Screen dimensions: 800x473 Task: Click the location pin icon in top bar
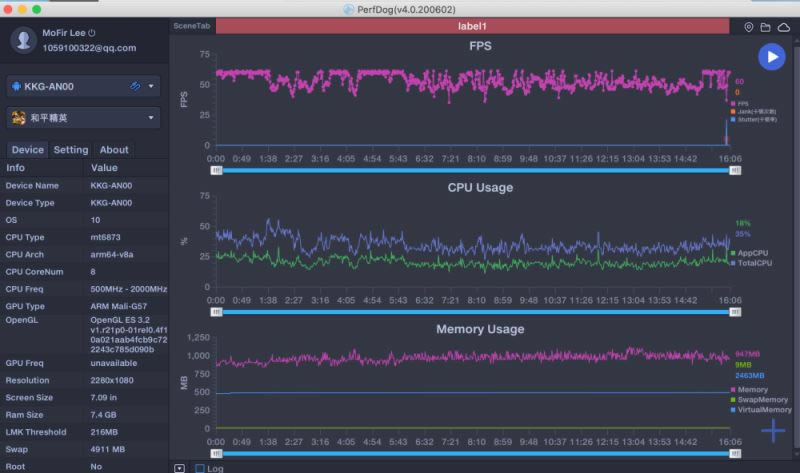click(x=749, y=27)
